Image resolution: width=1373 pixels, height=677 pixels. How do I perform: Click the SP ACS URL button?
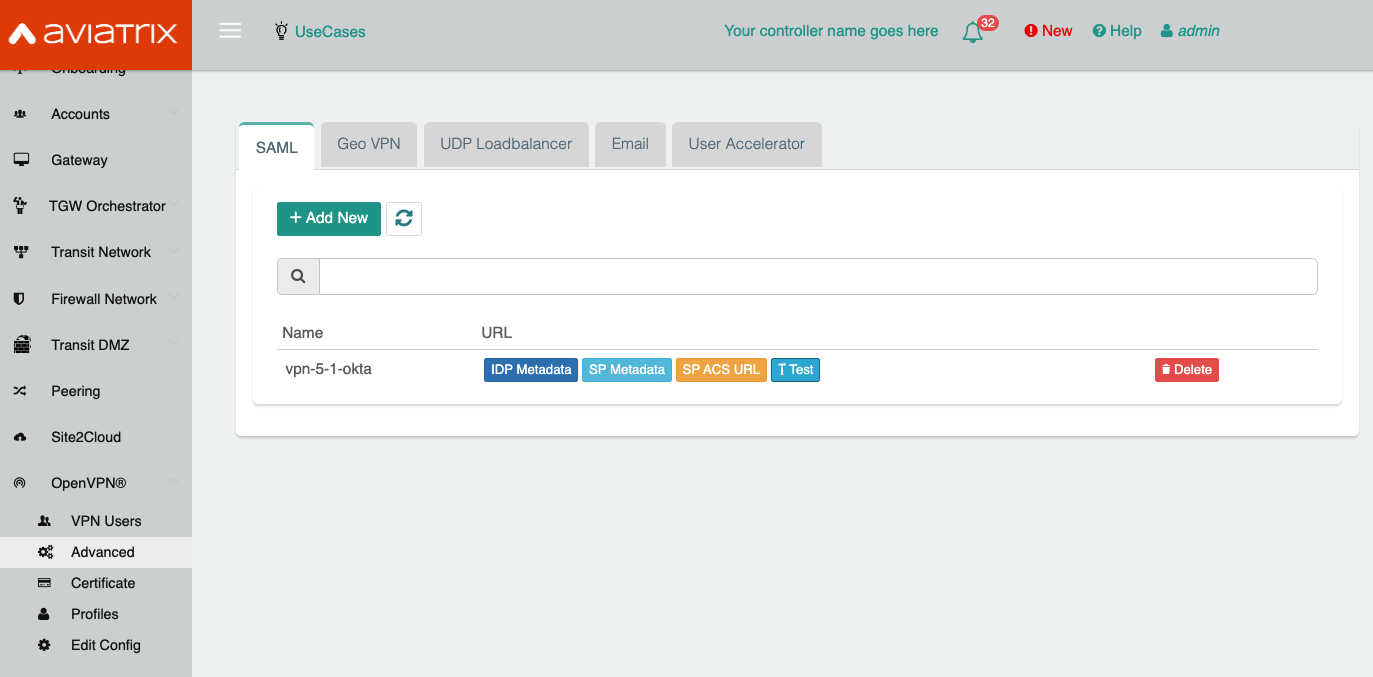(x=720, y=370)
